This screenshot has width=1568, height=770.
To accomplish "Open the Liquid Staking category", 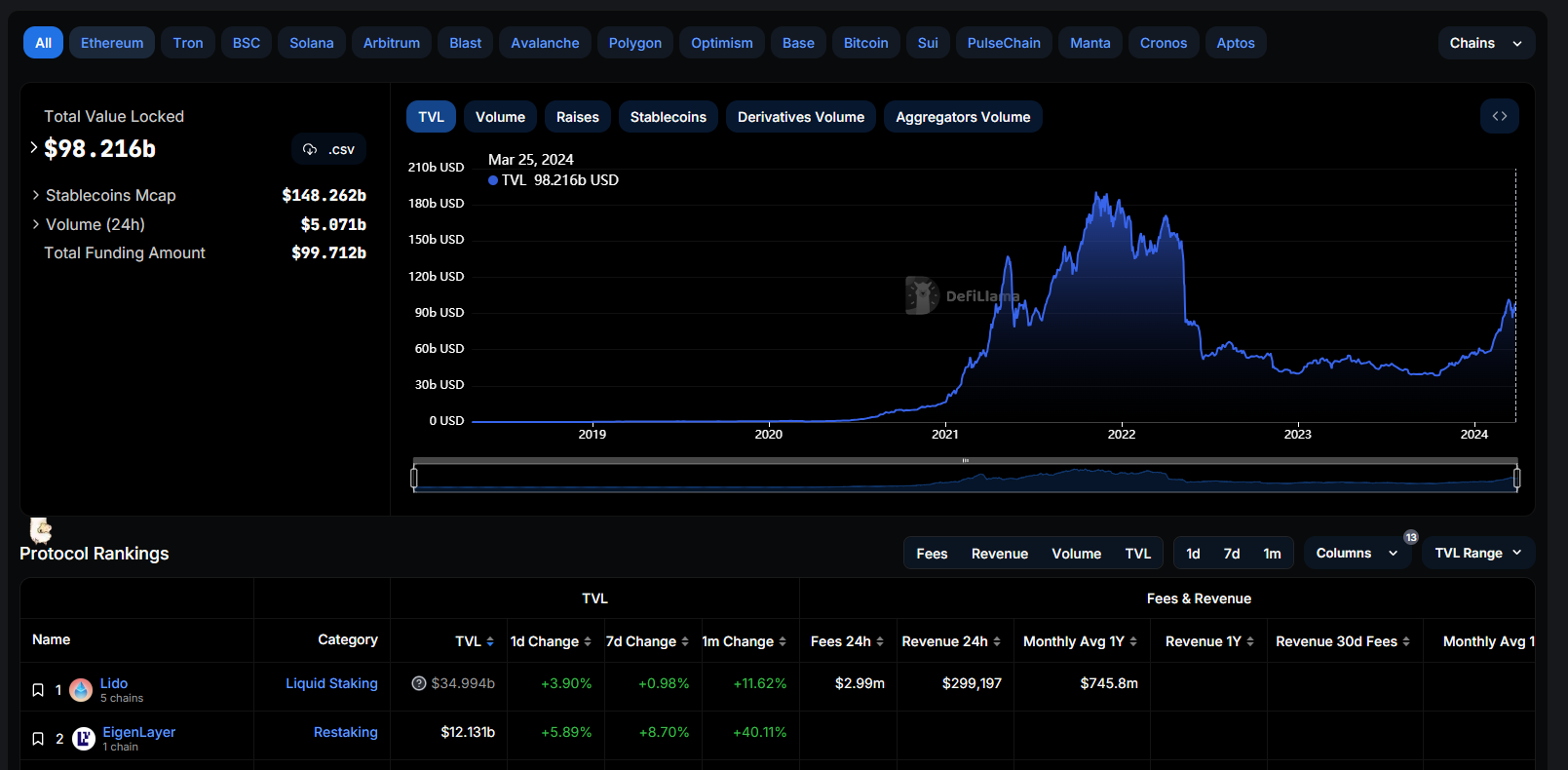I will 331,683.
